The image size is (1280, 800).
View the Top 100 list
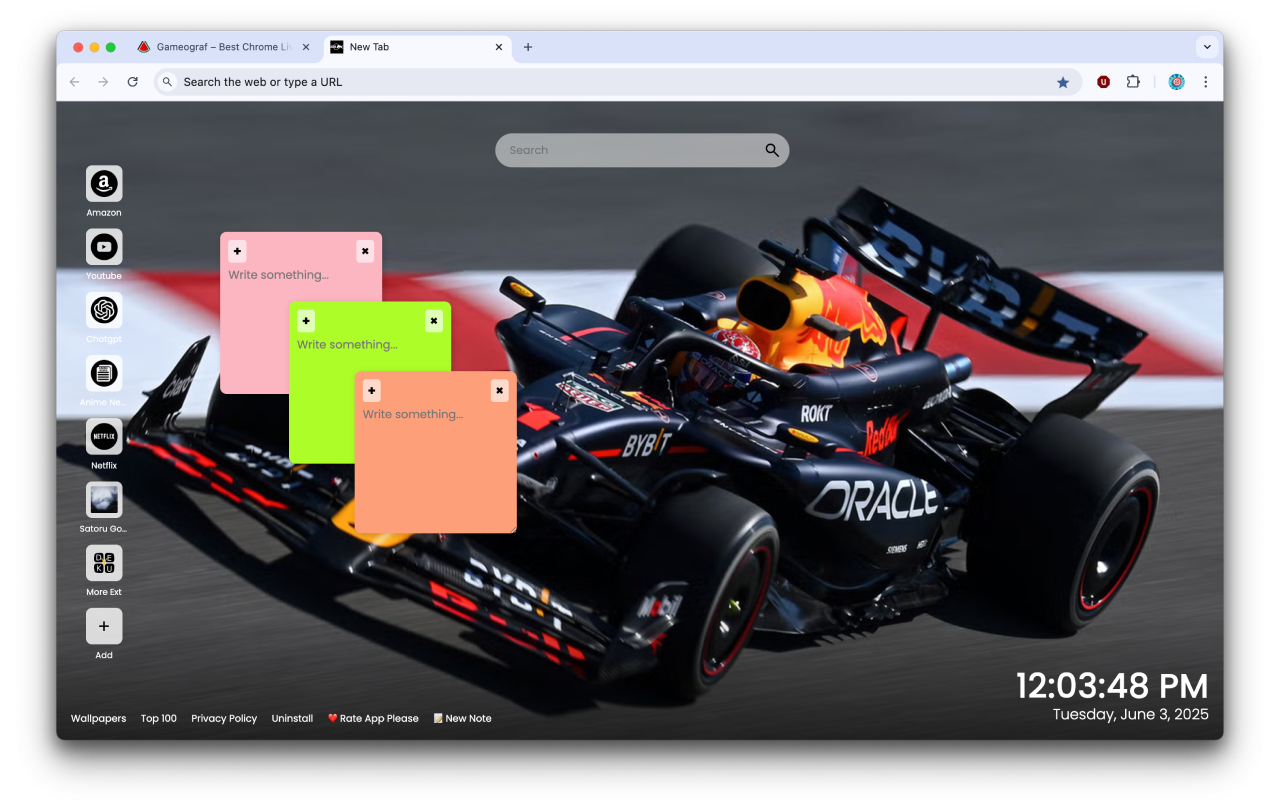[x=158, y=718]
